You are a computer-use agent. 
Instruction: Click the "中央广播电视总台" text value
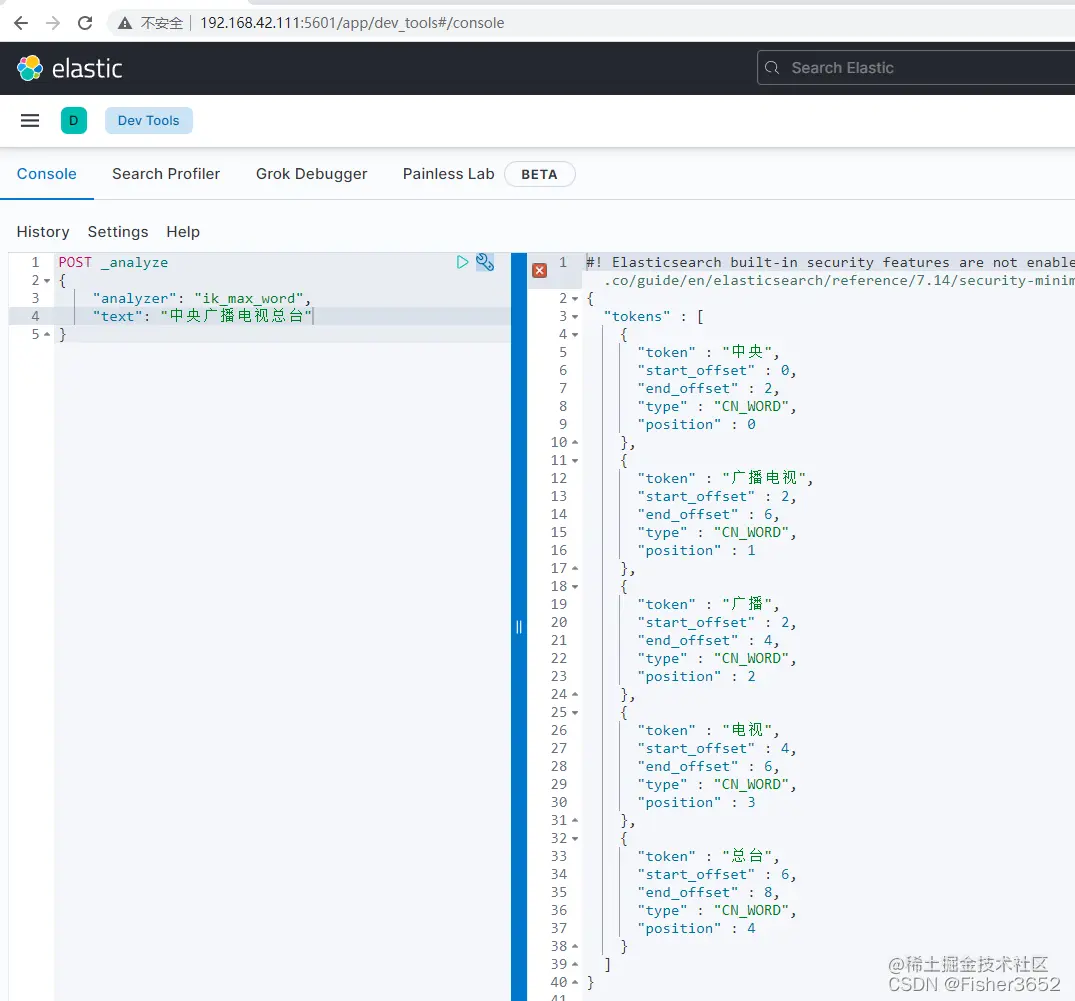pyautogui.click(x=236, y=316)
